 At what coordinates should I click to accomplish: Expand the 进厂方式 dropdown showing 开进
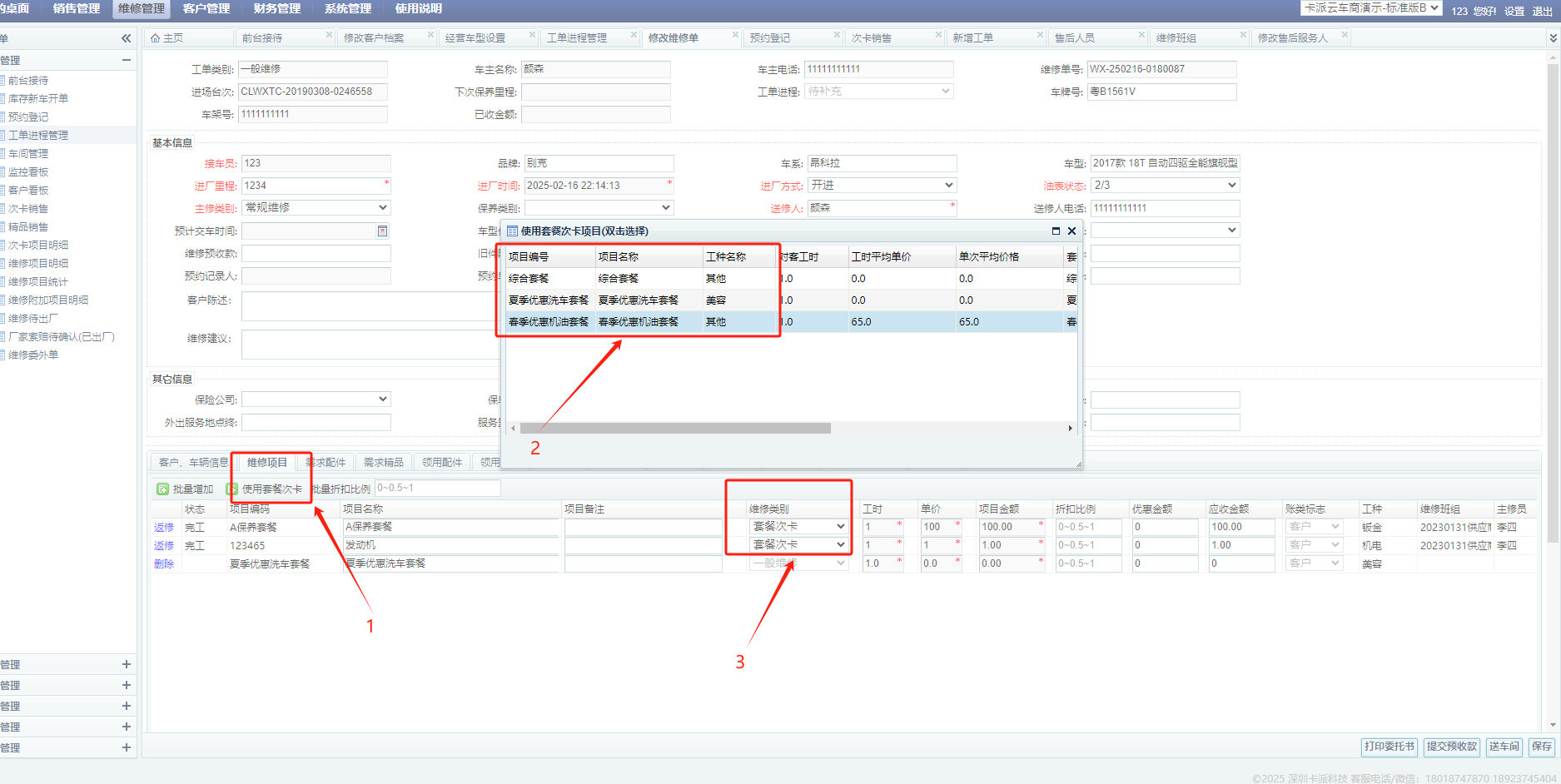pyautogui.click(x=948, y=186)
